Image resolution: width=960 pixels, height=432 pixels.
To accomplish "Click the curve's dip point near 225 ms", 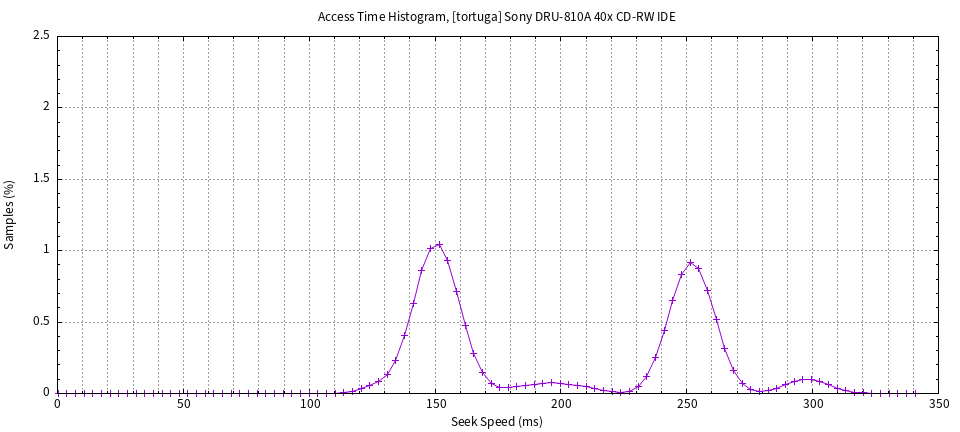I will 622,392.
